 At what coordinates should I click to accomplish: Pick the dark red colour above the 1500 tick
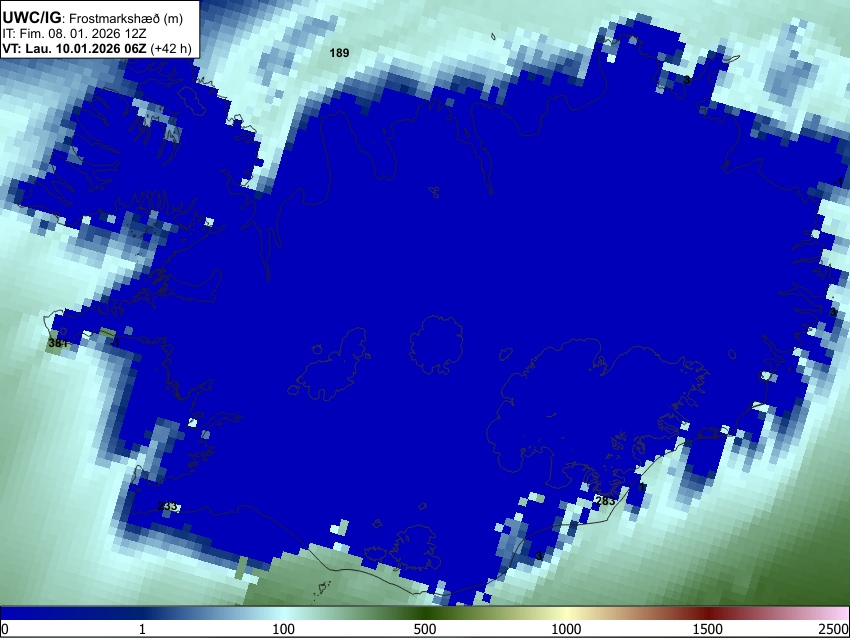pyautogui.click(x=708, y=614)
